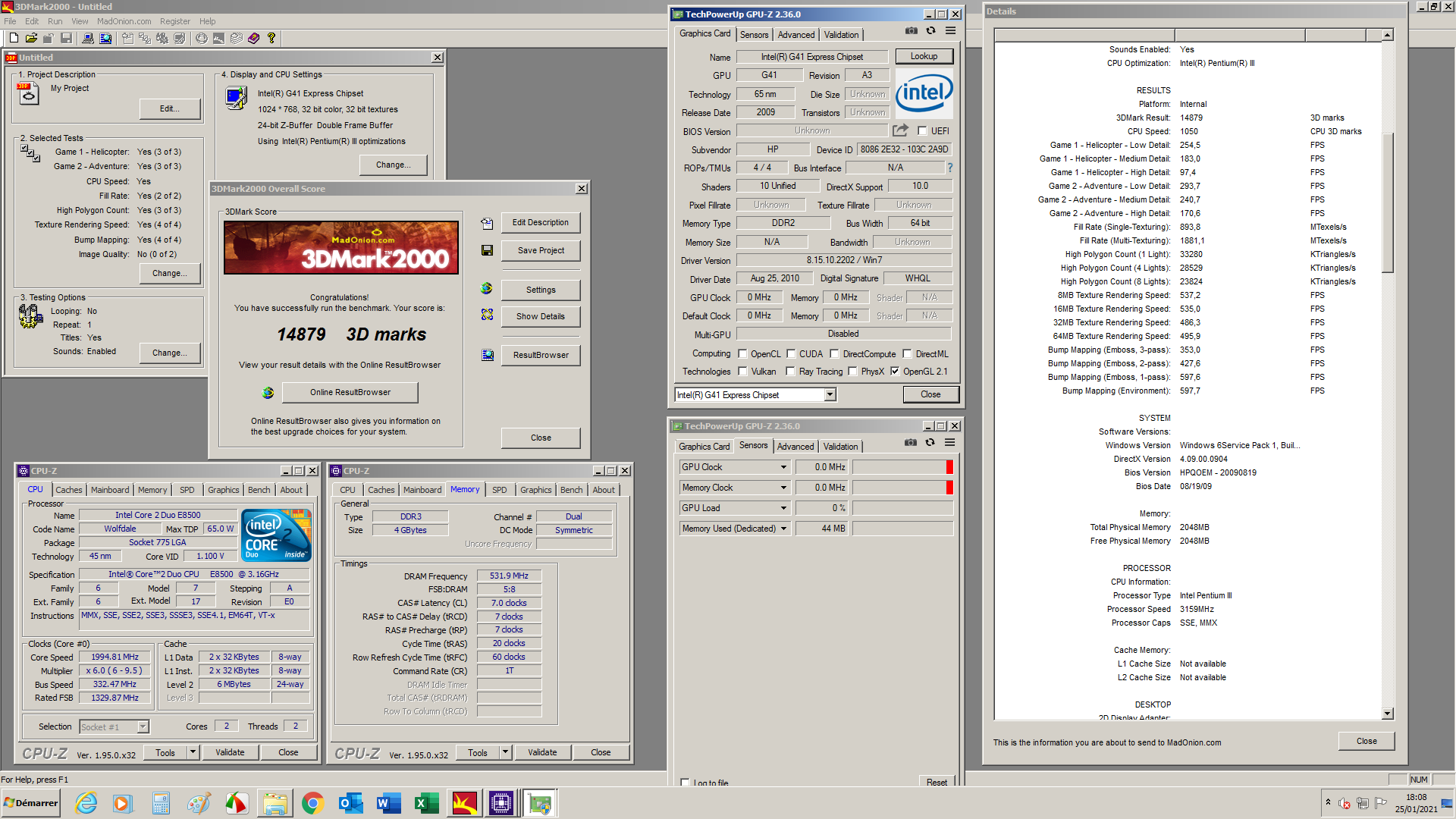Click the Memory Clock sensor graph bar
1456x819 pixels.
902,488
